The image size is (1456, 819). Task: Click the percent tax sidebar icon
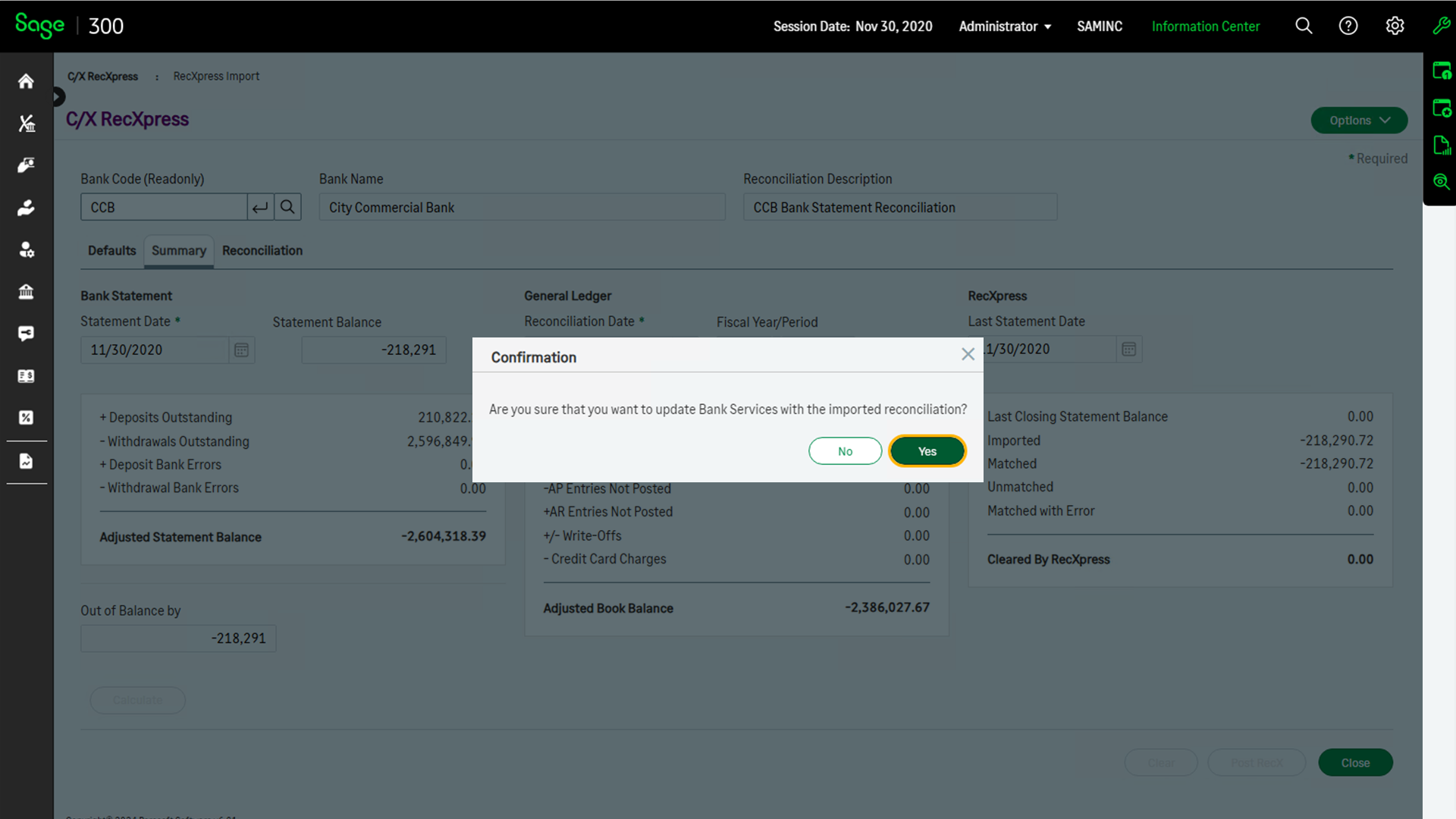click(x=27, y=418)
